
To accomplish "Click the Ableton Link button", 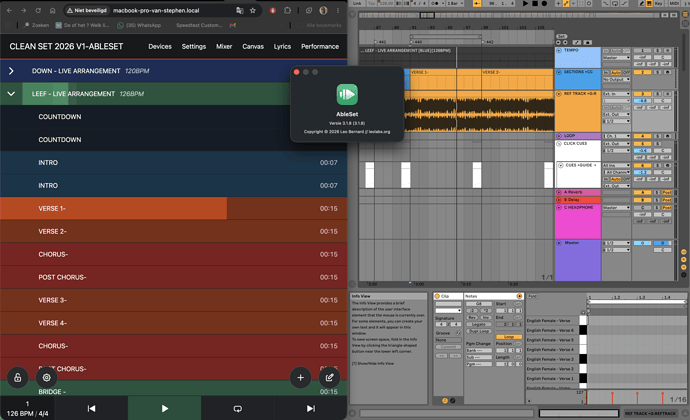I will point(357,4).
